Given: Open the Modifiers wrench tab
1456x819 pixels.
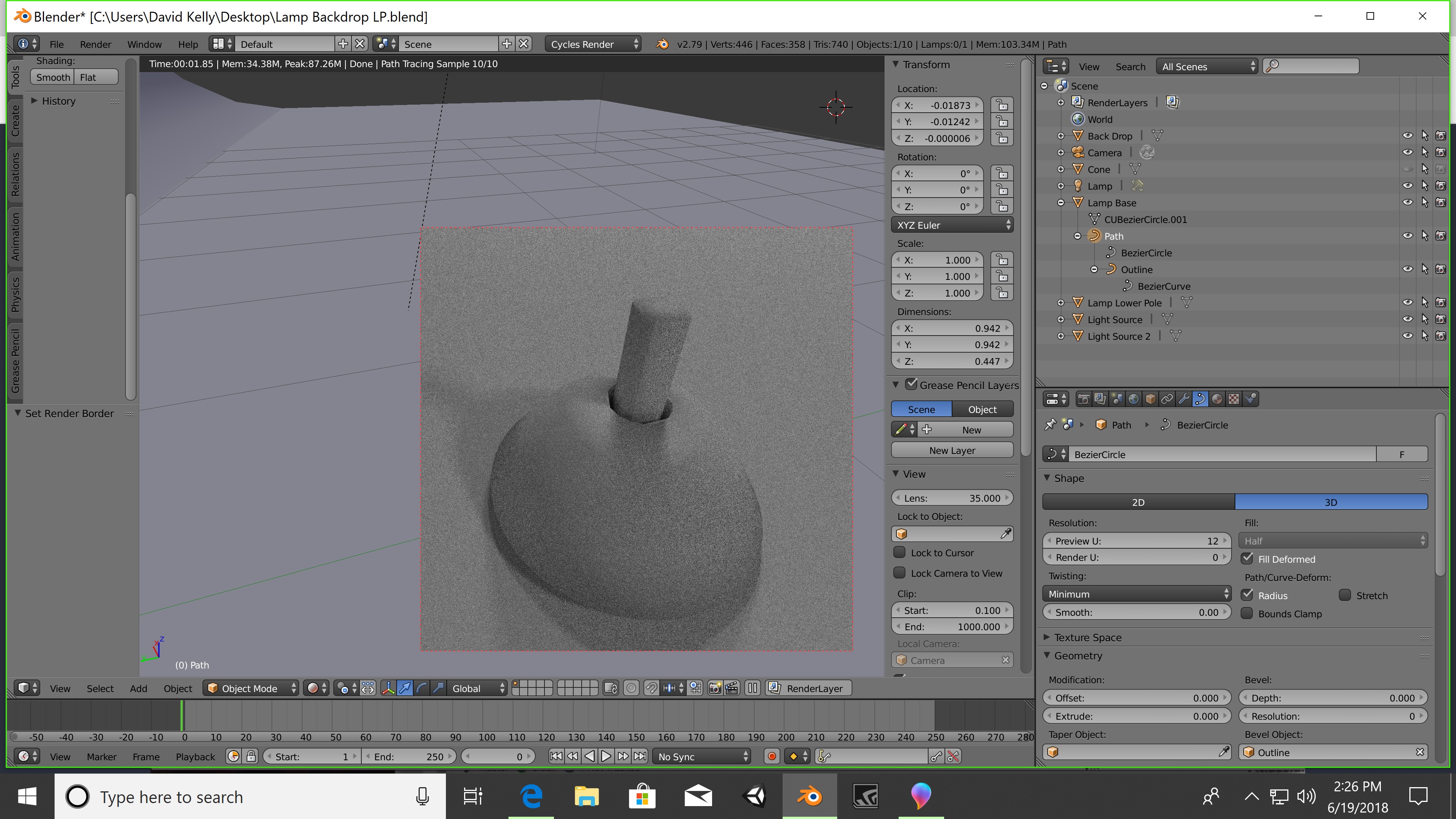Looking at the screenshot, I should click(x=1183, y=399).
